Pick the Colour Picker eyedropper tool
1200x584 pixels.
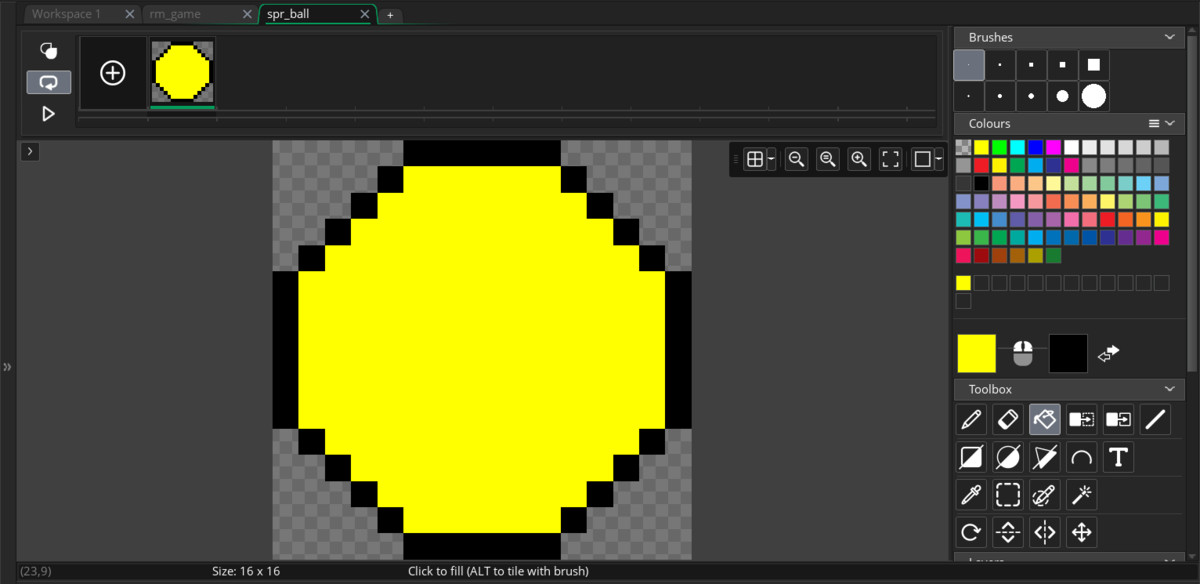click(x=971, y=494)
